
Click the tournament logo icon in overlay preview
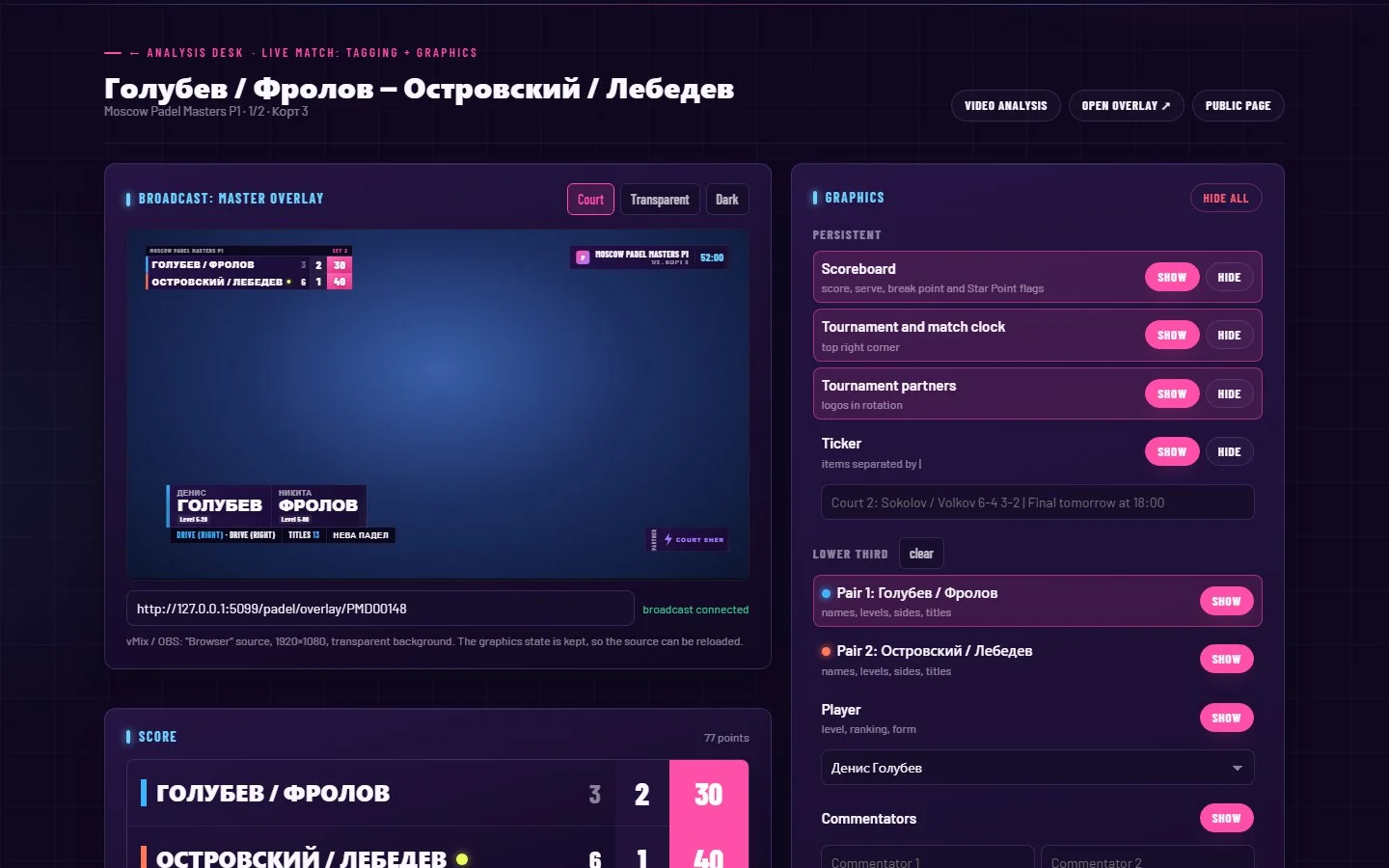583,258
